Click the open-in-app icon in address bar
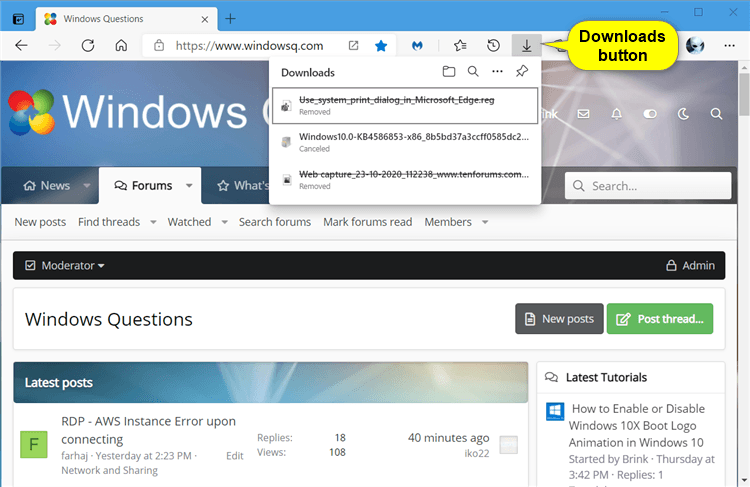The width and height of the screenshot is (750, 487). pyautogui.click(x=353, y=45)
